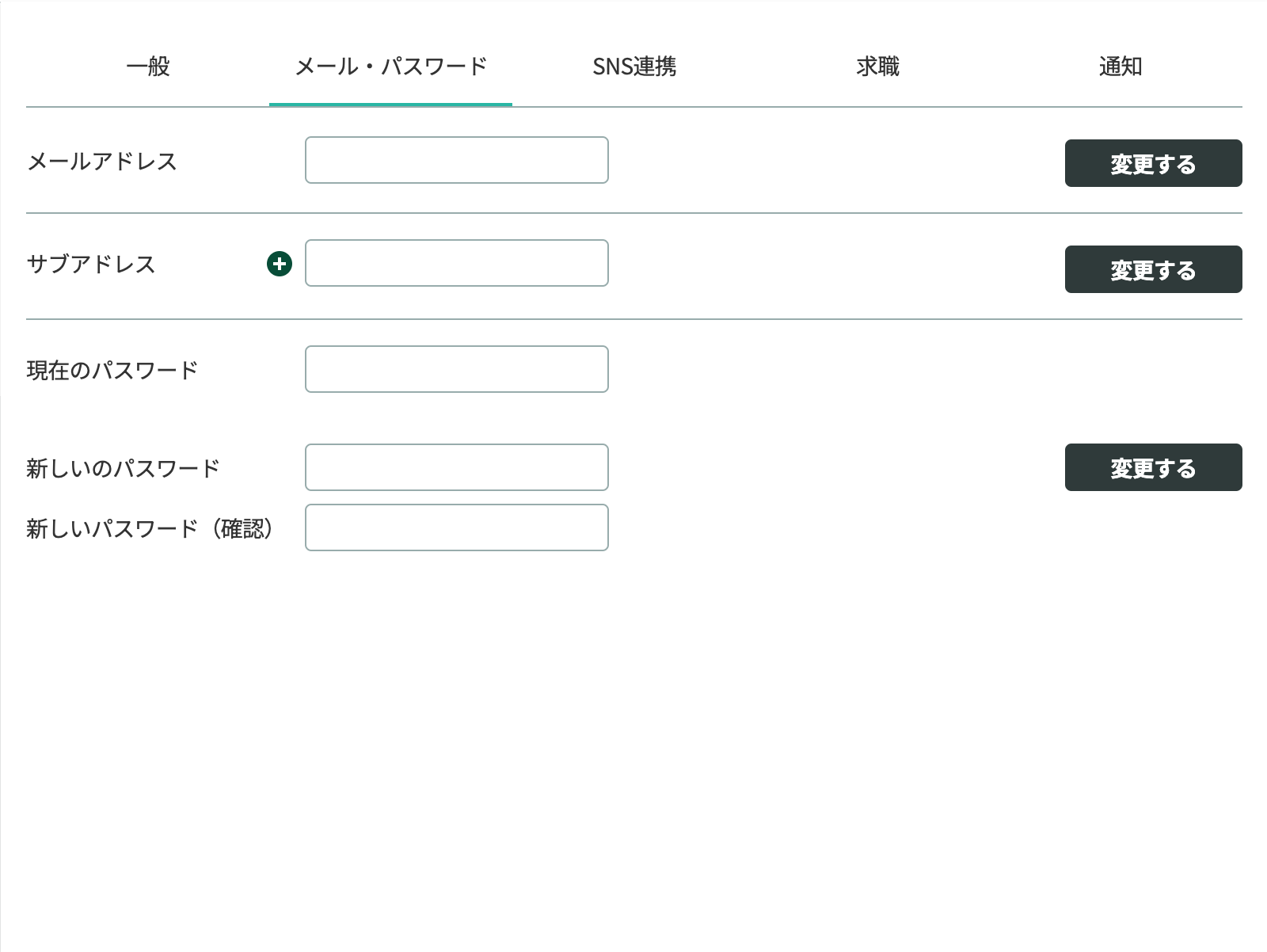Click the メールアドレス label text
This screenshot has width=1267, height=952.
[x=102, y=162]
